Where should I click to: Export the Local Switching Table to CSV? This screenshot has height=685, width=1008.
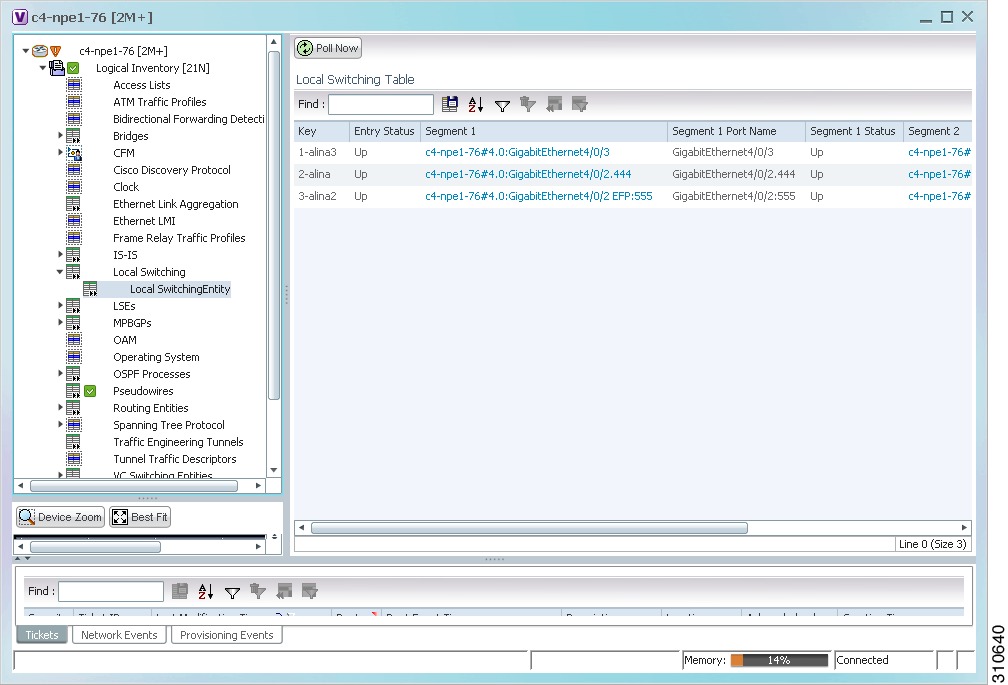[x=450, y=104]
